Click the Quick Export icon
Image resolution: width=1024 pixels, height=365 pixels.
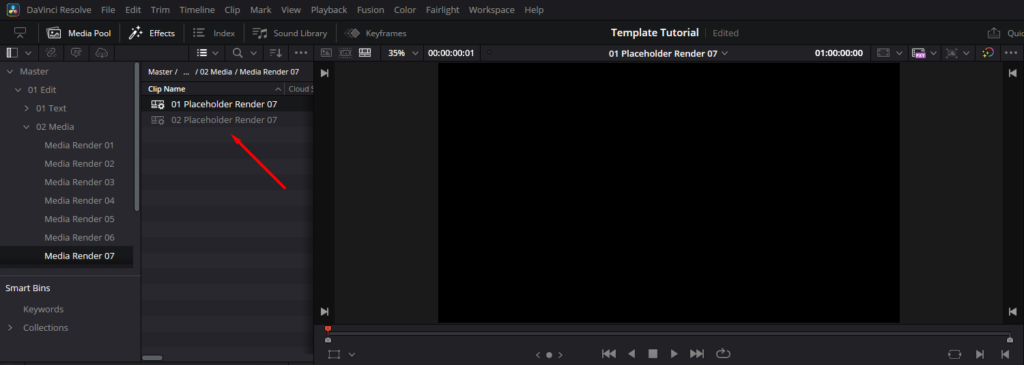pyautogui.click(x=993, y=33)
